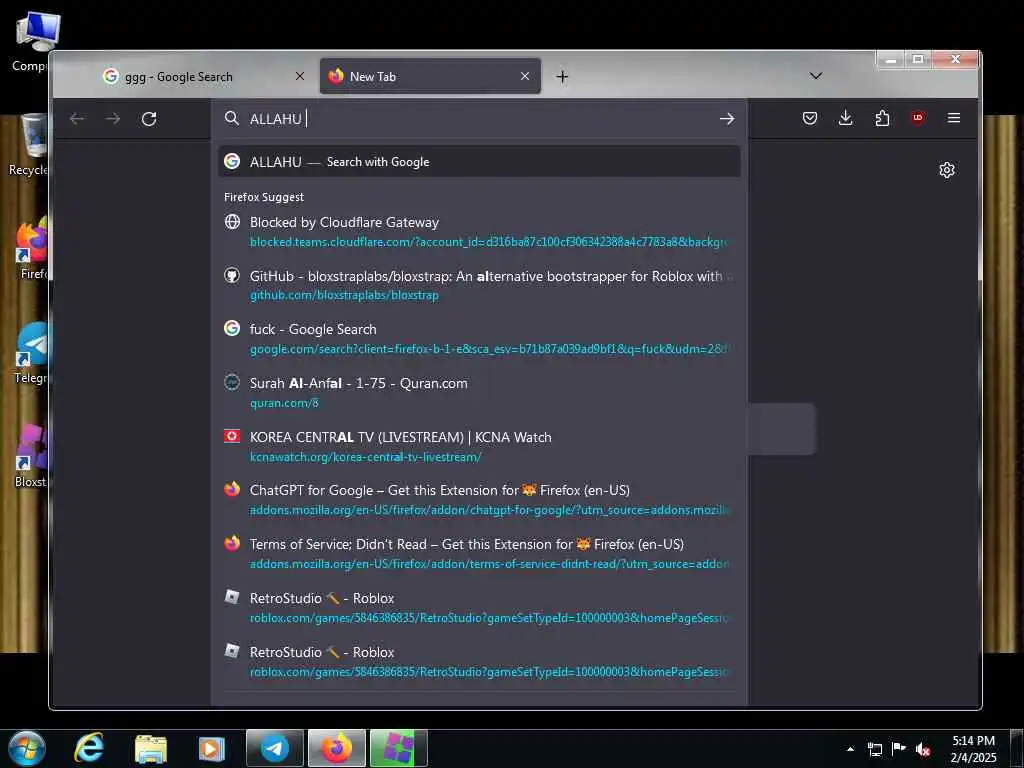The height and width of the screenshot is (768, 1024).
Task: Select KOREA CENTRAL TV livestream suggestion
Action: pyautogui.click(x=479, y=447)
